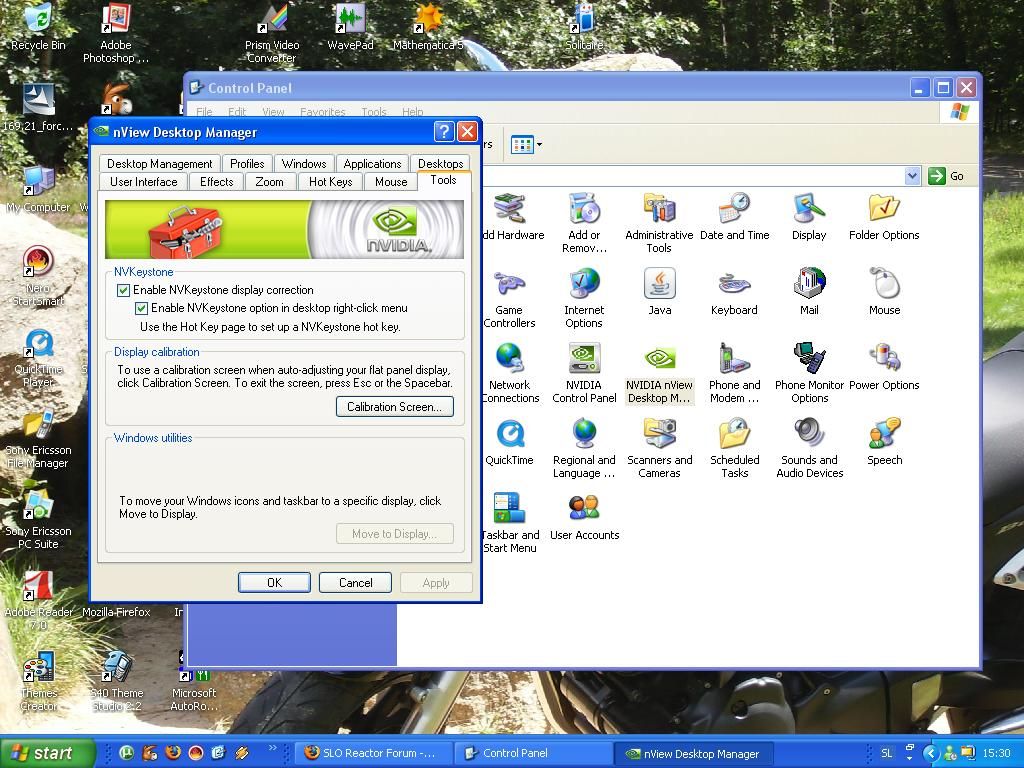Open the Date and Time applet
Image resolution: width=1024 pixels, height=768 pixels.
[734, 216]
